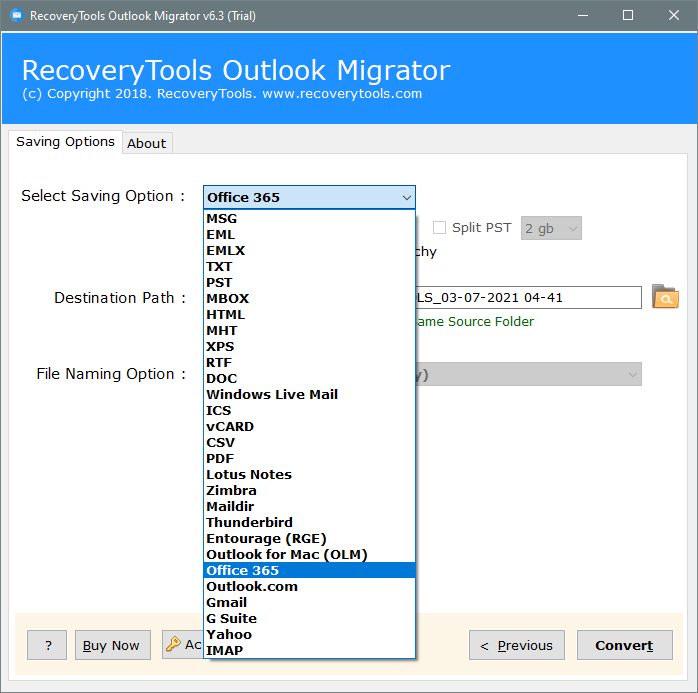This screenshot has height=693, width=698.
Task: Choose Outlook for Mac (OLM) entry
Action: (x=309, y=555)
